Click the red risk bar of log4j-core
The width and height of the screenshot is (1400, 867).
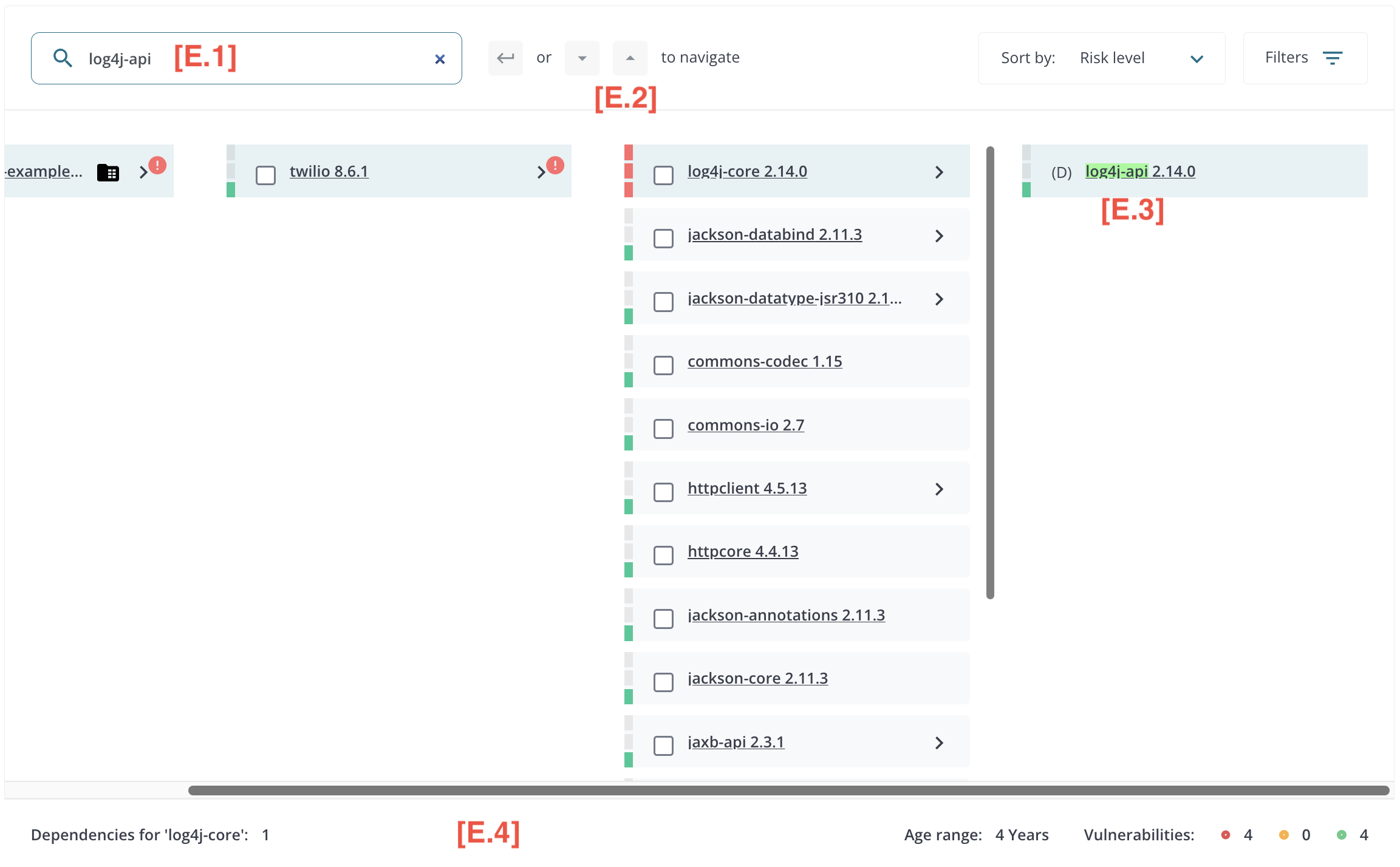pos(629,171)
